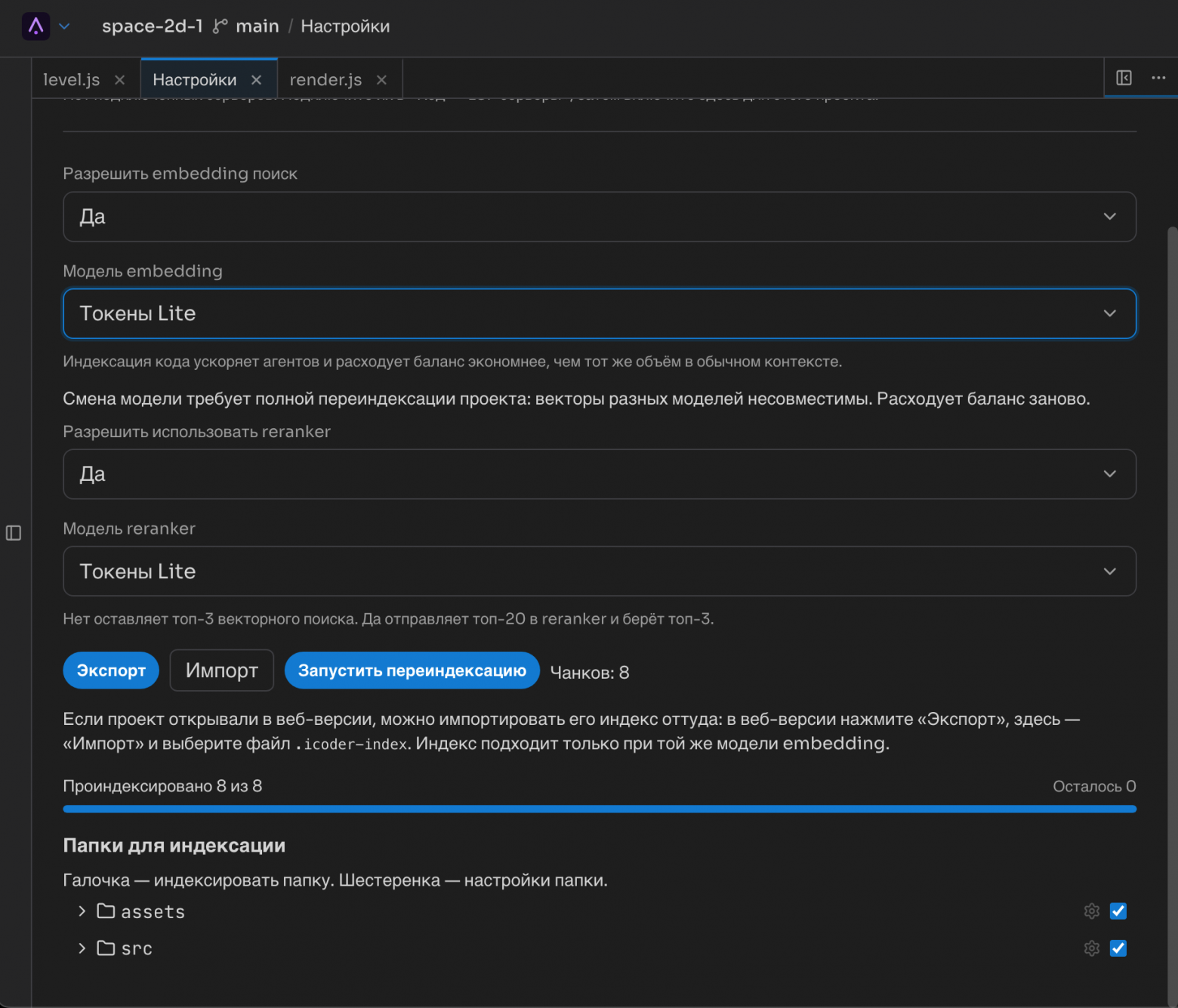Uncheck indexing for the assets folder
1178x1008 pixels.
coord(1118,911)
